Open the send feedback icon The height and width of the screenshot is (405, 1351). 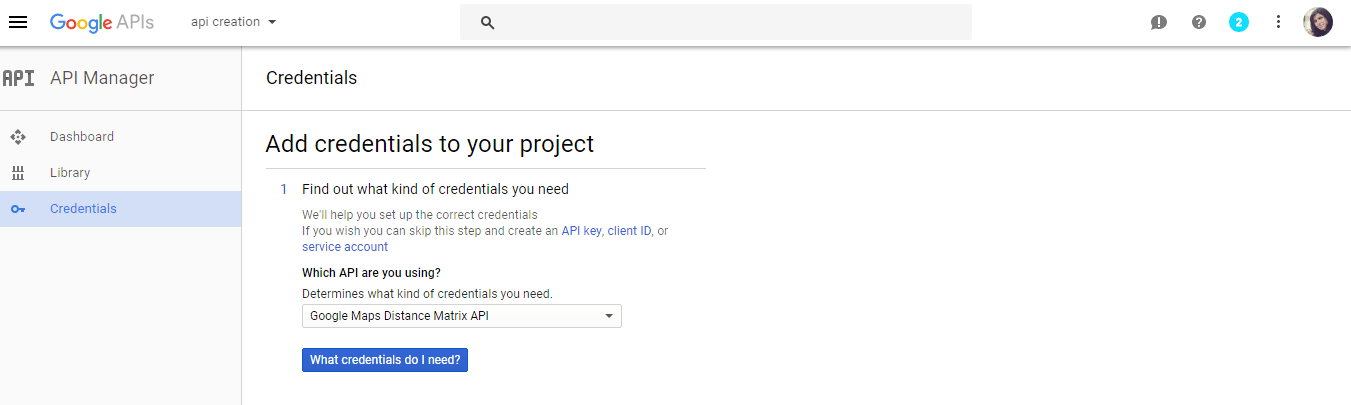click(1159, 22)
